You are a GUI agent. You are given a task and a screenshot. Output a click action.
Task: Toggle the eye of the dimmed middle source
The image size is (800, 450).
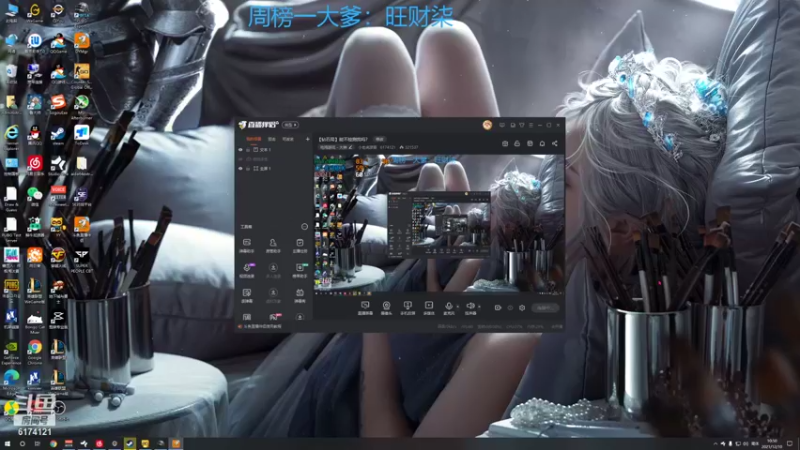[241, 159]
